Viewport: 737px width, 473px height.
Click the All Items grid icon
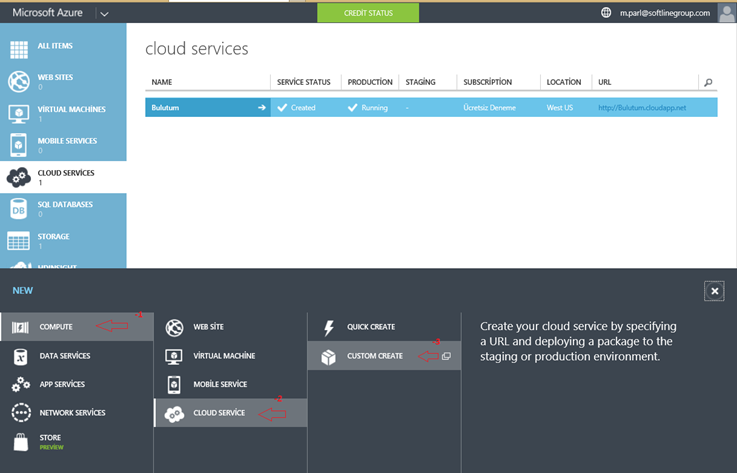tap(19, 50)
